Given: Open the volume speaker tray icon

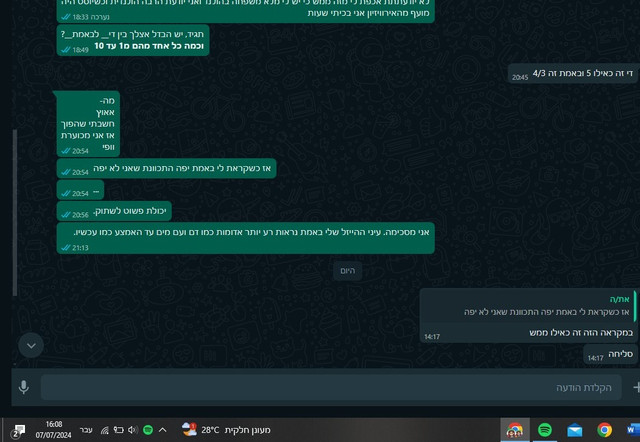Looking at the screenshot, I should (132, 430).
